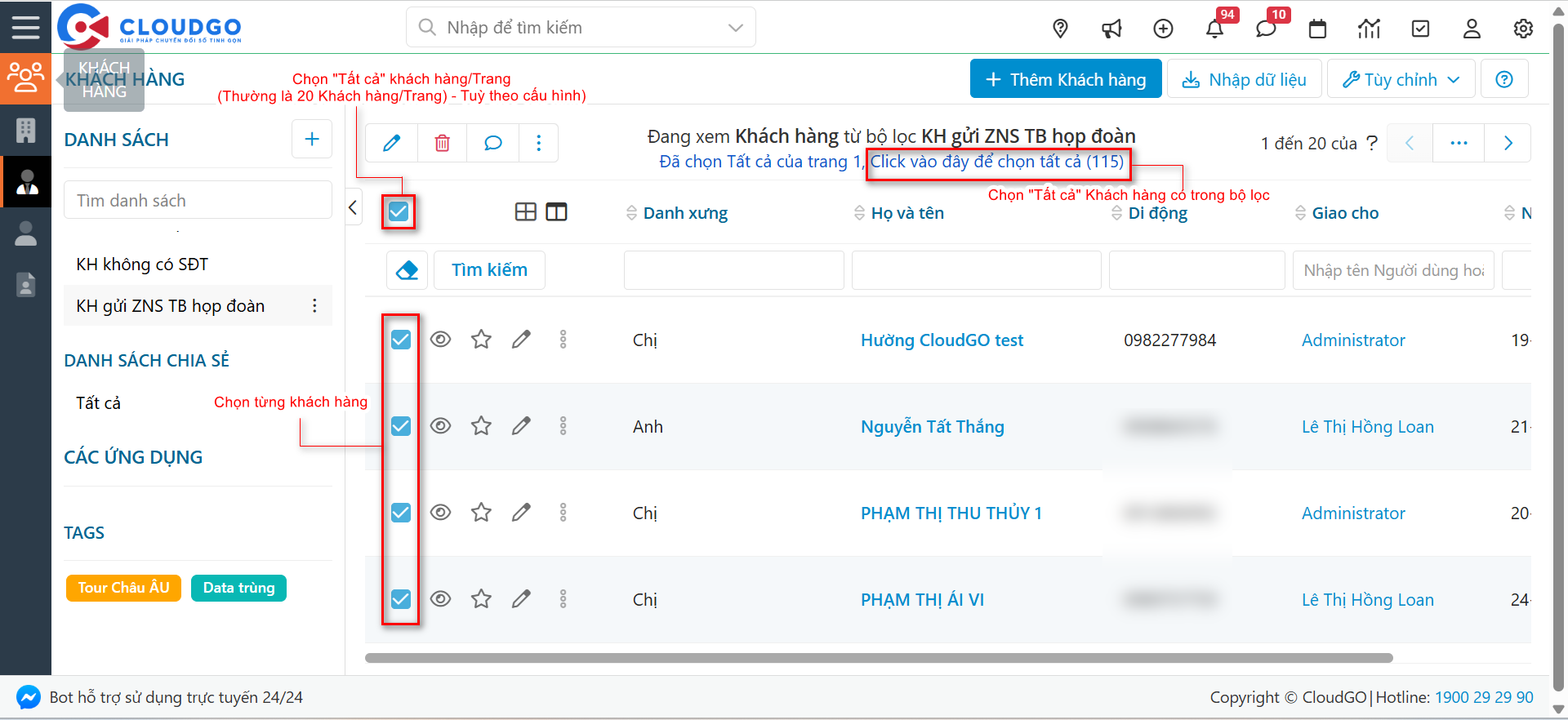
Task: Click the eraser clear-filter icon
Action: (407, 270)
